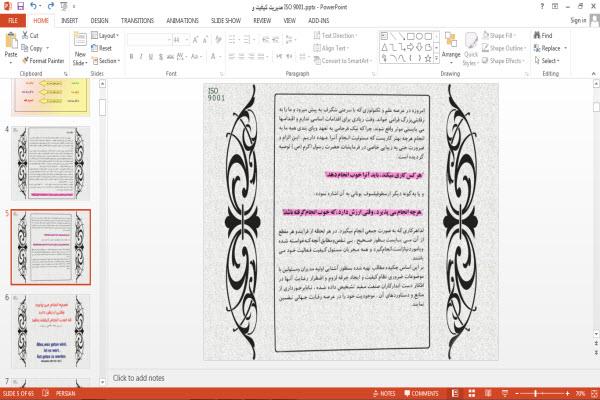The image size is (600, 400).
Task: Click PERSIAN language indicator
Action: pyautogui.click(x=65, y=393)
